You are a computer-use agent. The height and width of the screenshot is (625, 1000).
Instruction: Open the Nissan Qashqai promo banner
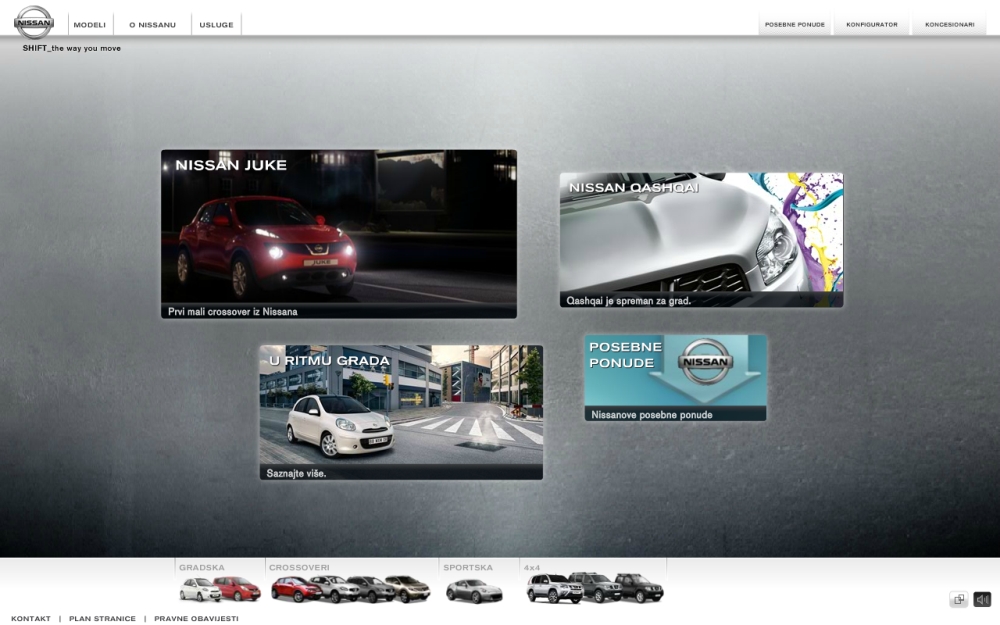[702, 240]
